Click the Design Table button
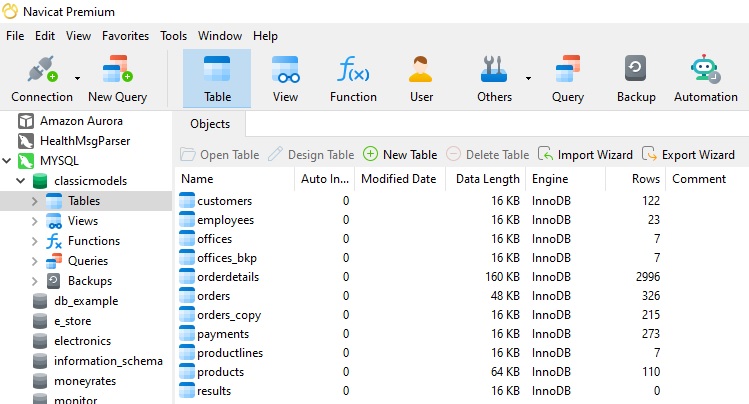Screen dimensions: 749x404 pyautogui.click(x=311, y=155)
